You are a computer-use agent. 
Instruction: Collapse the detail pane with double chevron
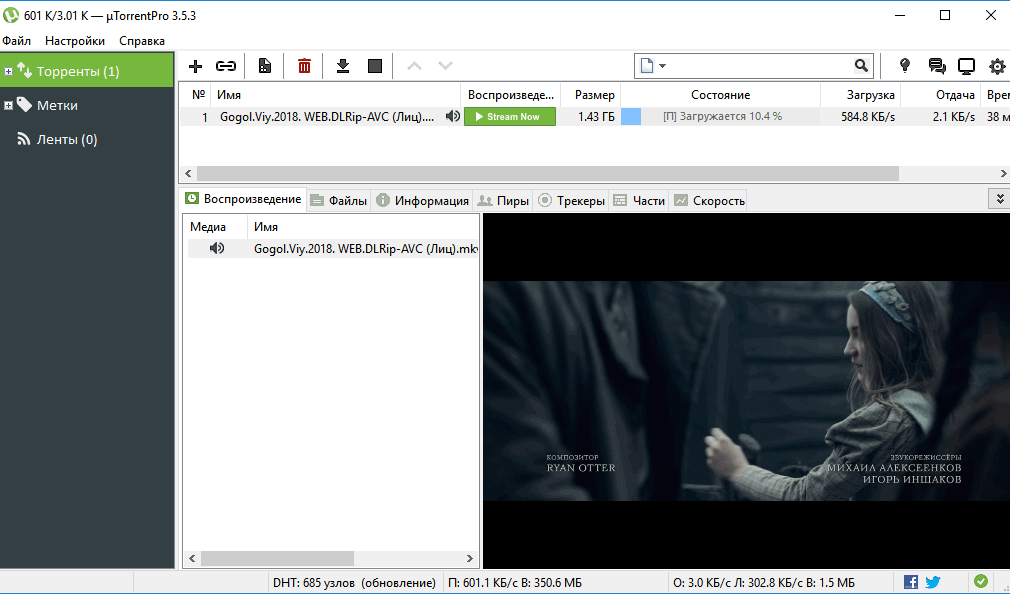pyautogui.click(x=1000, y=199)
